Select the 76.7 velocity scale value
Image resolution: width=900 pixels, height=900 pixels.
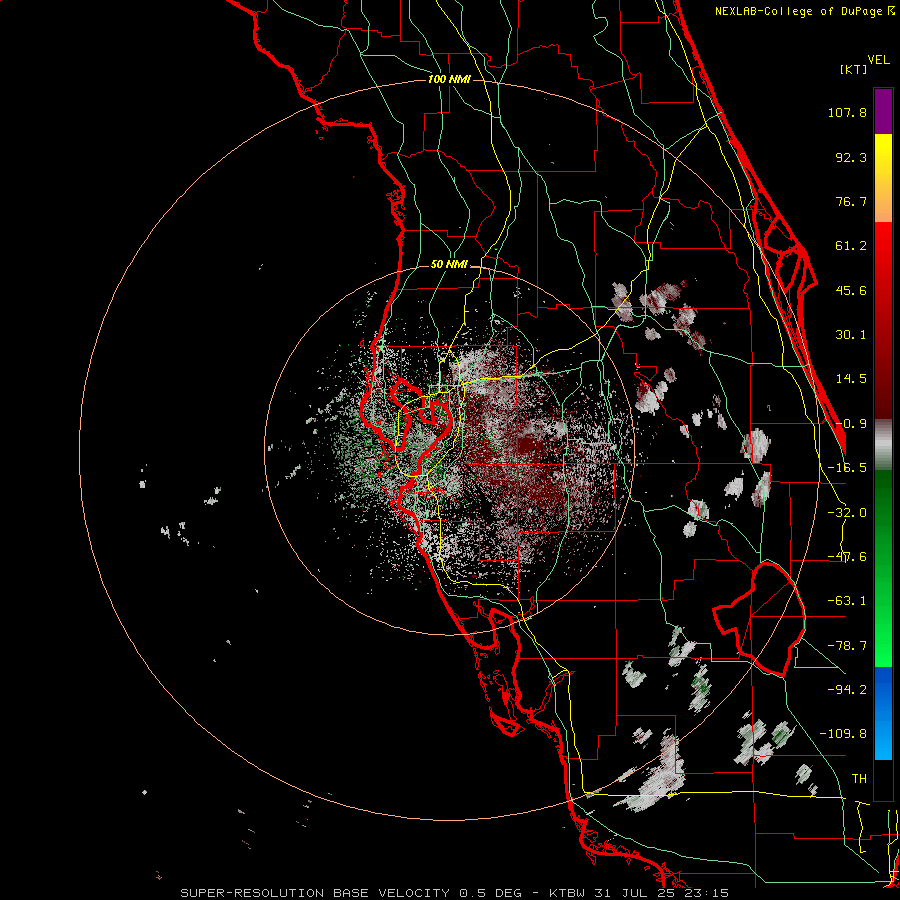[x=851, y=201]
